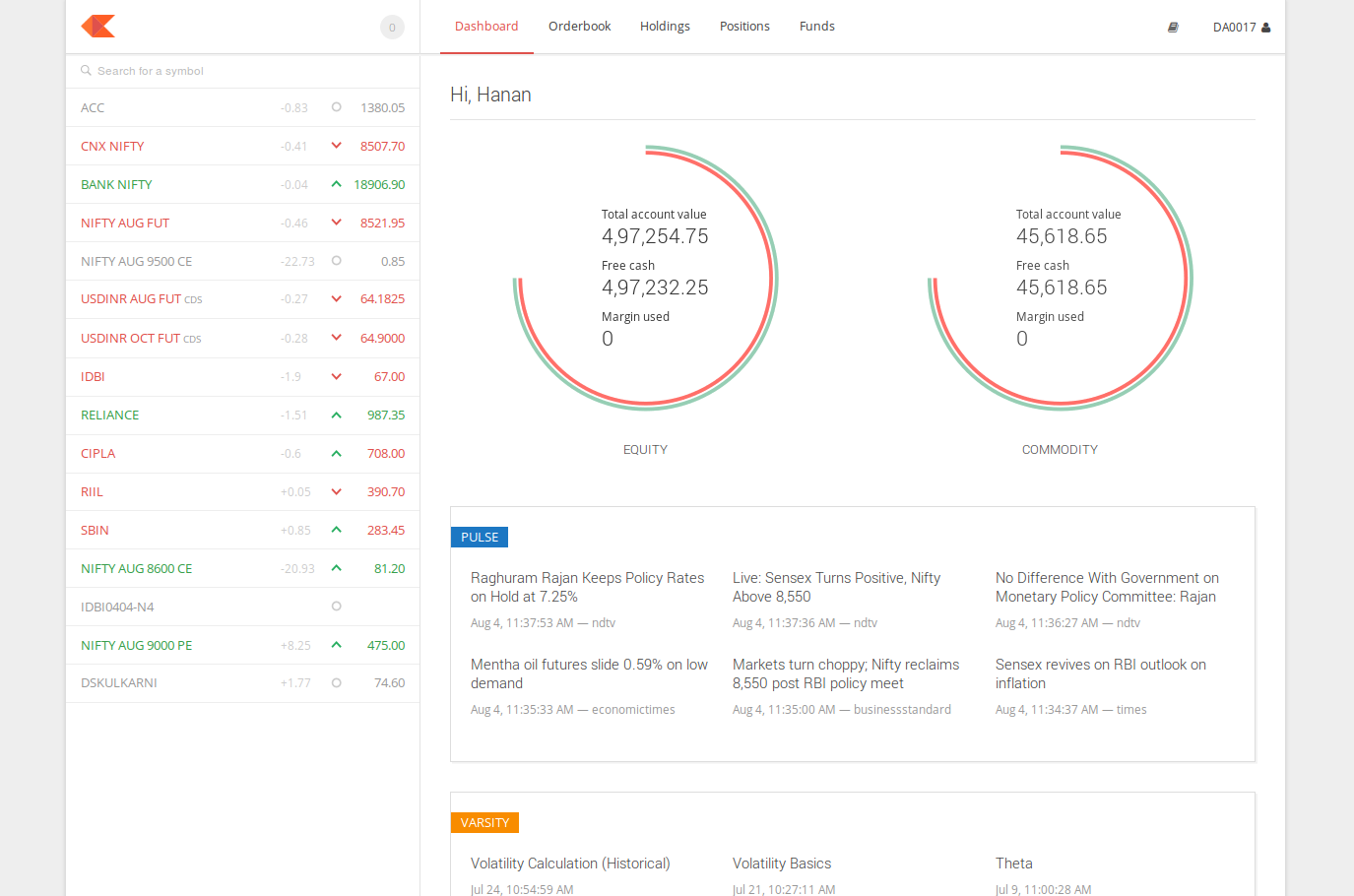Click the circle indicator next to ACC
This screenshot has width=1354, height=896.
tap(336, 107)
